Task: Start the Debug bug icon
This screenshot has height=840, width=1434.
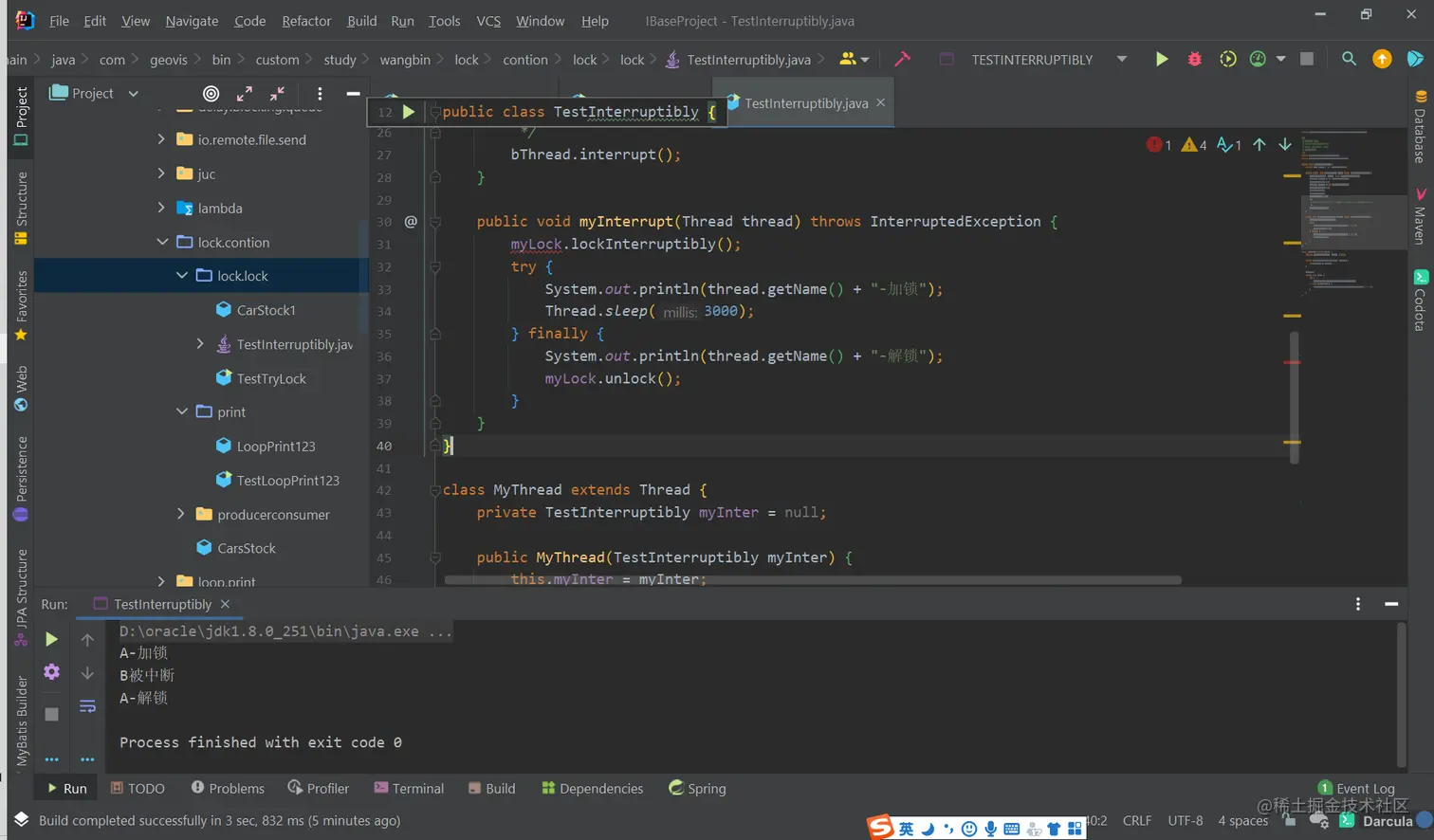Action: coord(1194,59)
